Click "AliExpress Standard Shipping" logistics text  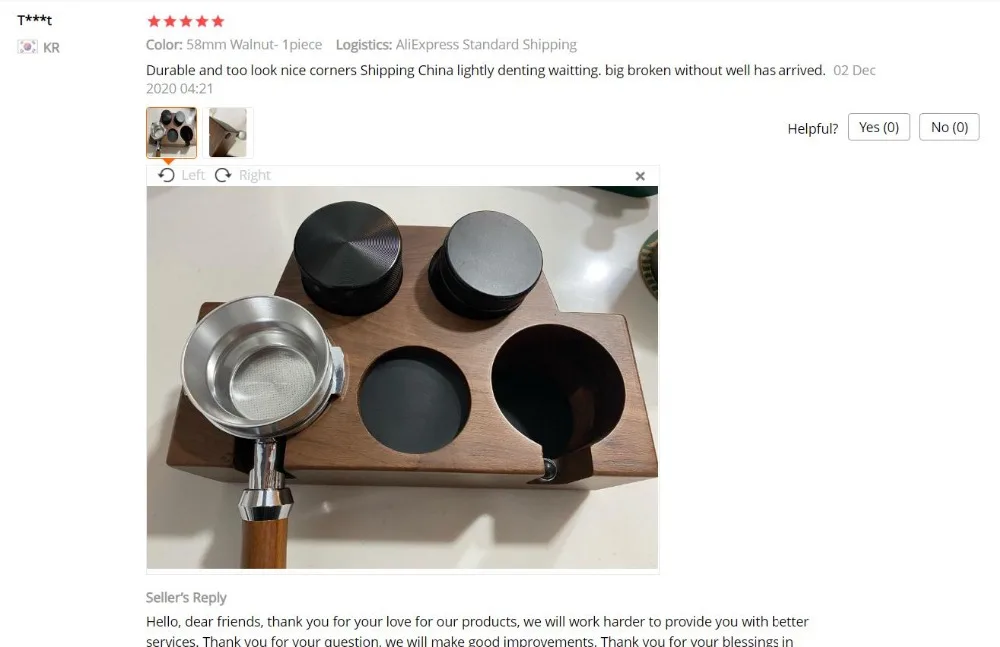click(486, 45)
